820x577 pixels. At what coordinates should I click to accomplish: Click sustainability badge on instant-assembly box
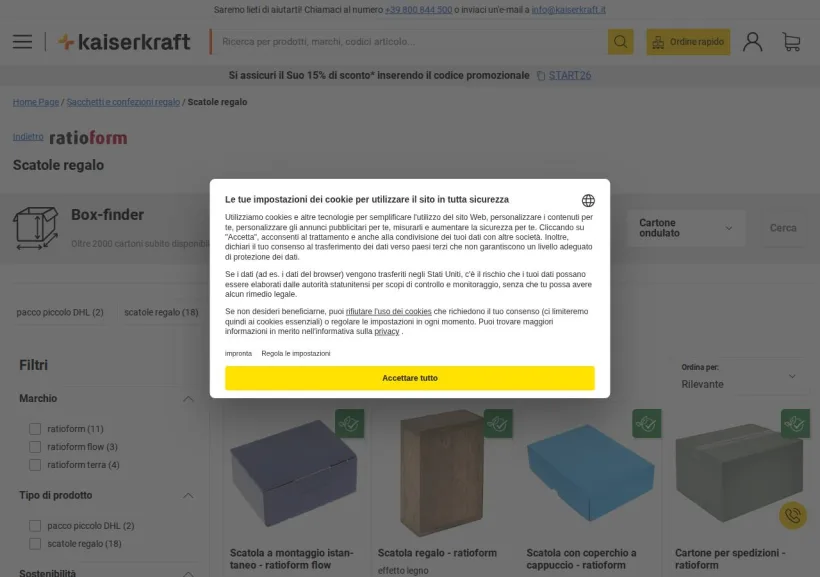[x=349, y=423]
